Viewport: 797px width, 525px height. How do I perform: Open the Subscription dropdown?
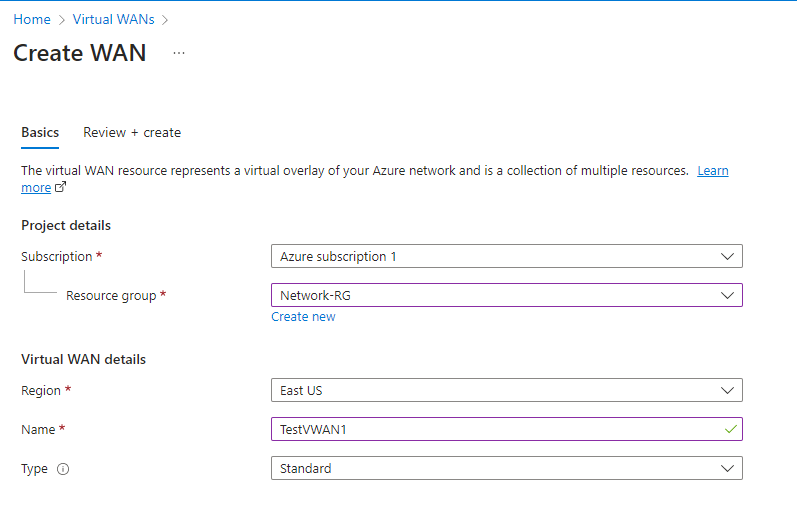point(506,257)
